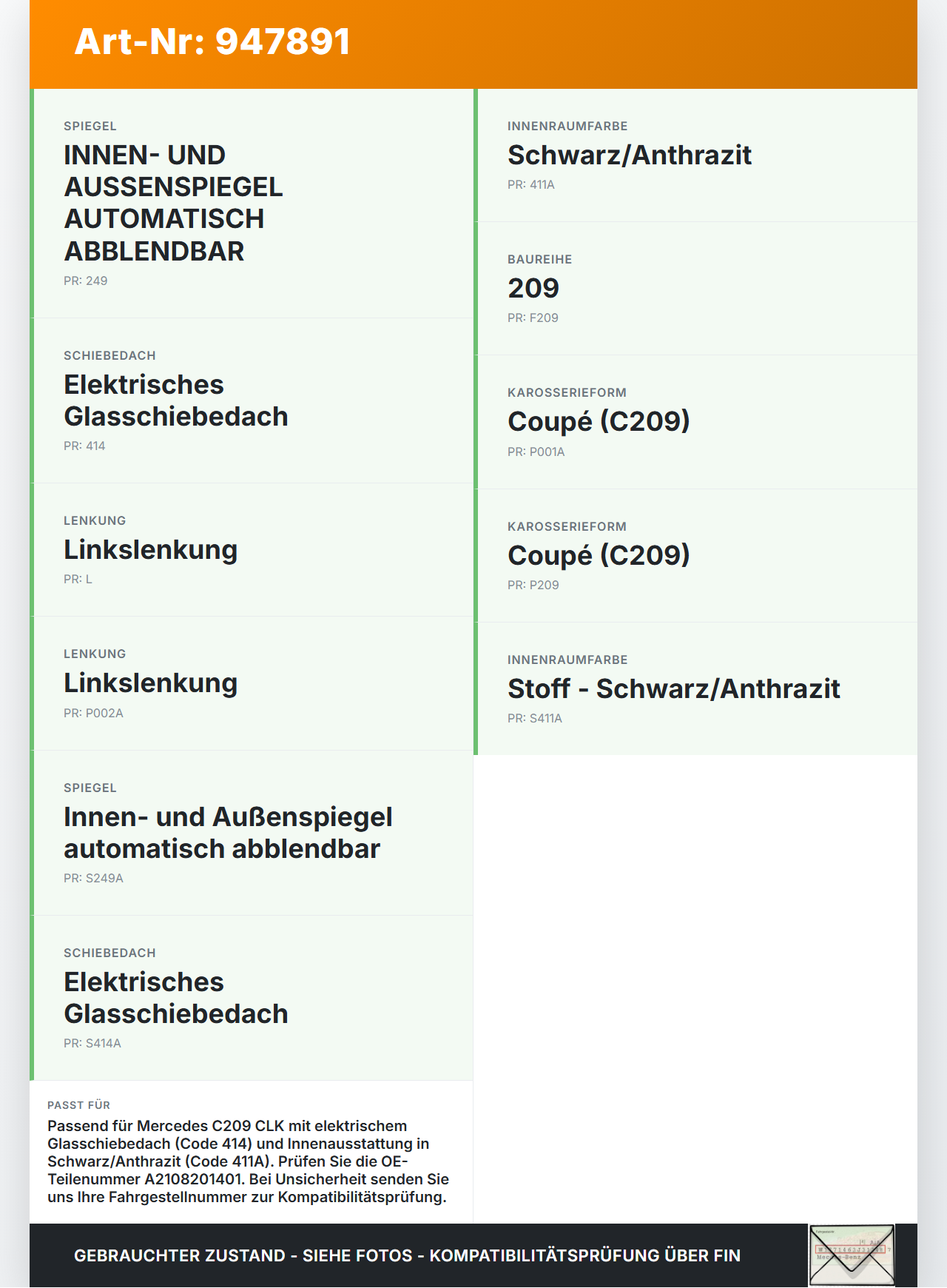Image resolution: width=947 pixels, height=1288 pixels.
Task: Open the envelope FIN icon in footer
Action: 852,1255
